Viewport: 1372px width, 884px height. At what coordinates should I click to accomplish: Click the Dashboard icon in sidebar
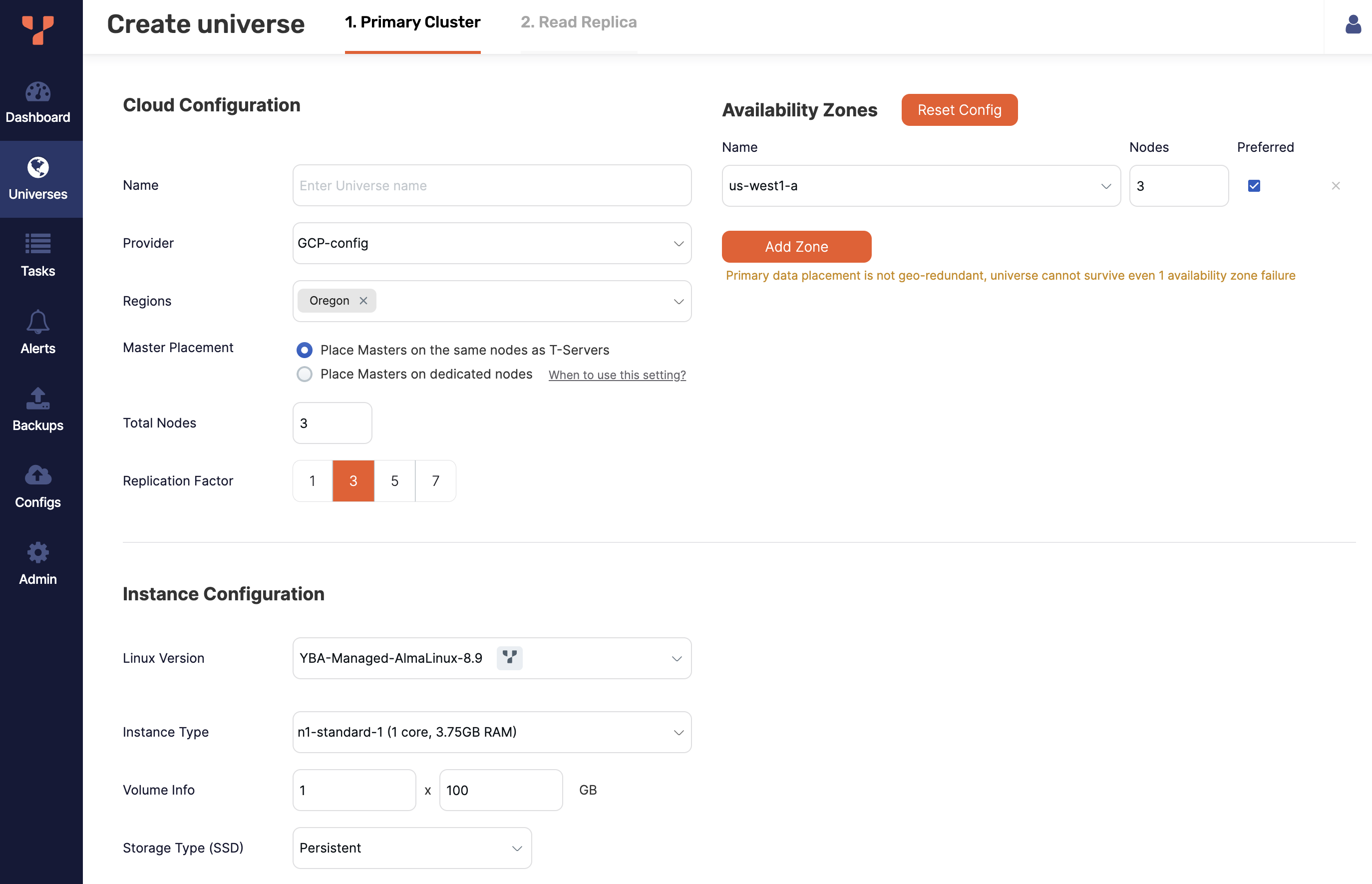point(37,89)
